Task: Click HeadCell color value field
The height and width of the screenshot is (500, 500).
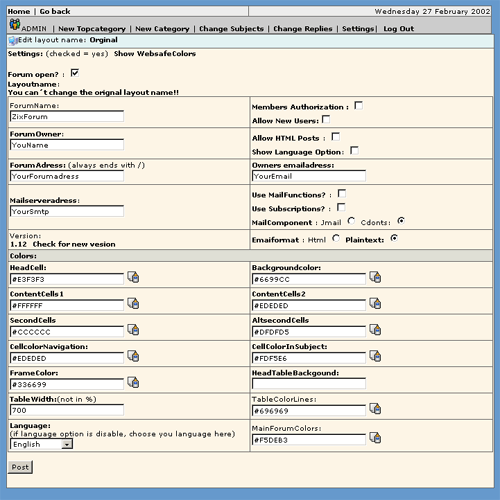Action: (67, 279)
